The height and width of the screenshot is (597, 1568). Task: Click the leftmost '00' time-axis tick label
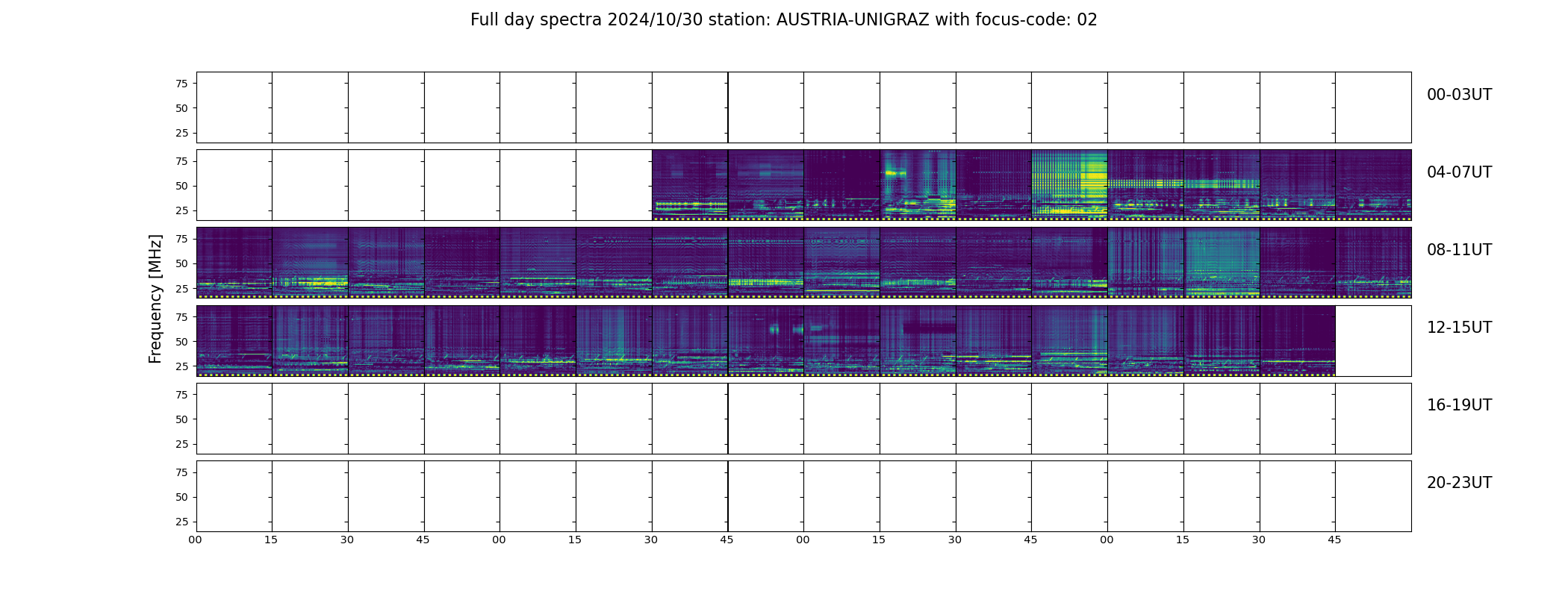tap(195, 540)
